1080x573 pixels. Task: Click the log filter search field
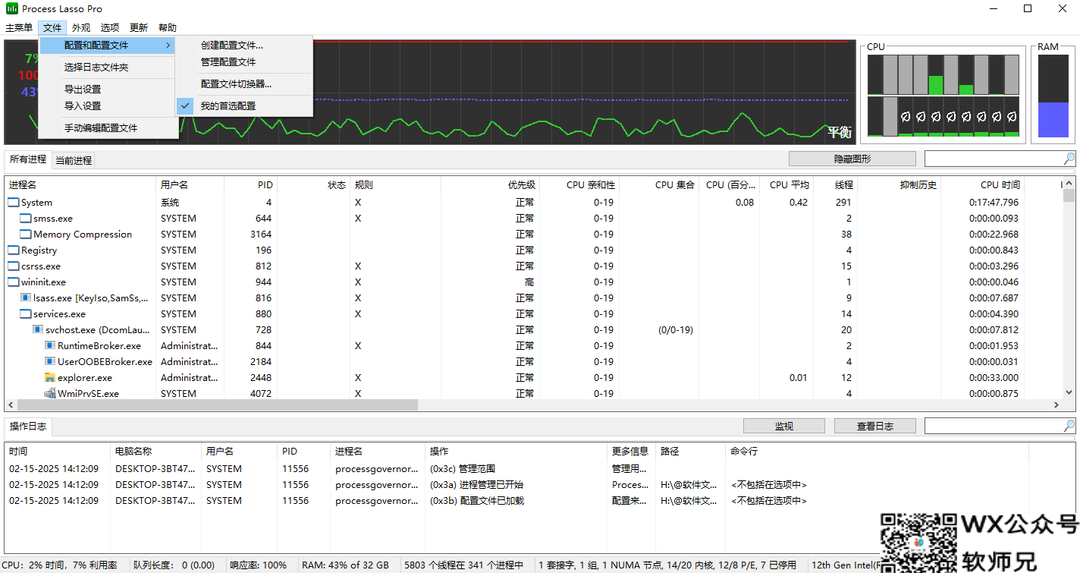click(x=993, y=426)
